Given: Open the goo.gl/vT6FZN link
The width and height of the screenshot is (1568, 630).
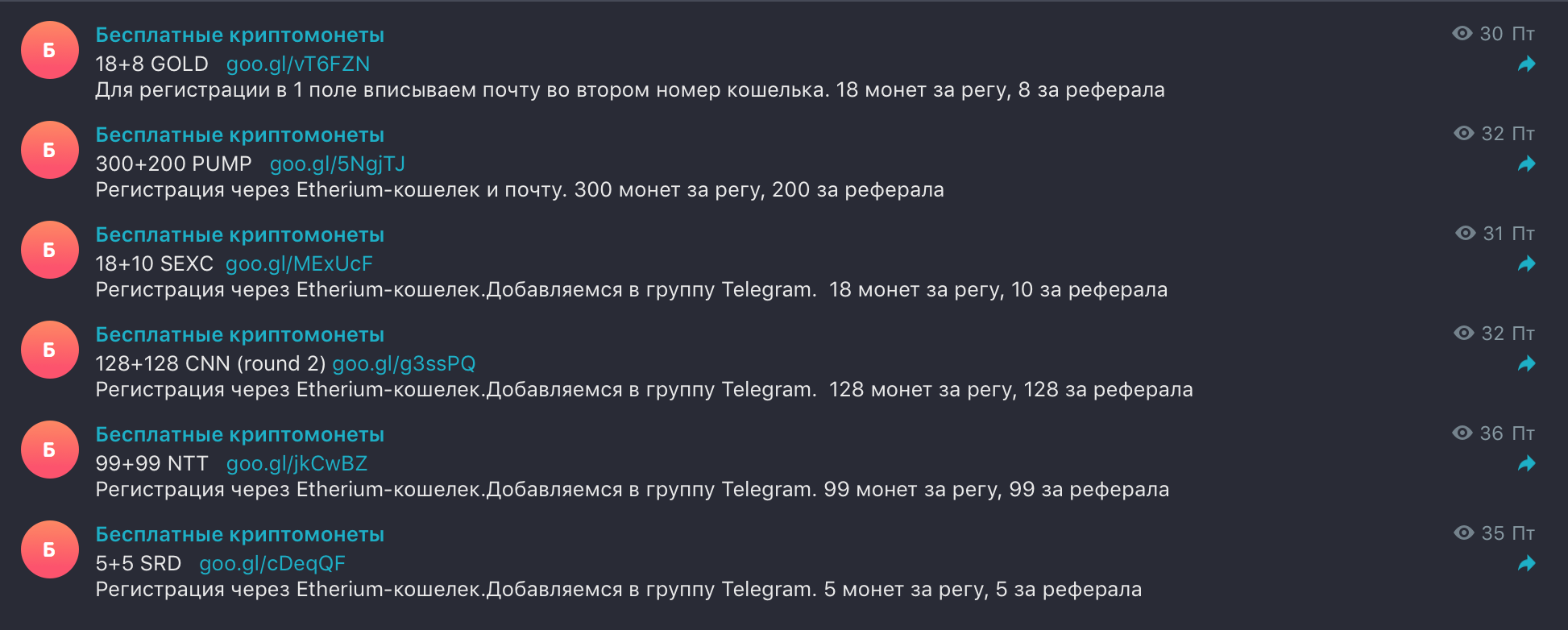Looking at the screenshot, I should [298, 64].
